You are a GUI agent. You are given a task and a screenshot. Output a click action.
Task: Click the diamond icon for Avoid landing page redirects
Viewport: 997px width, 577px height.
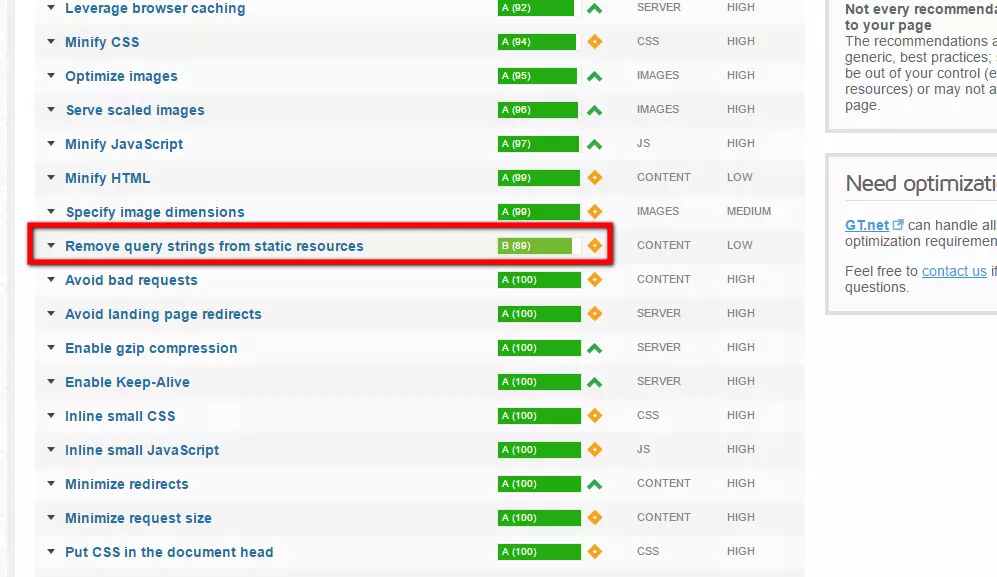[x=596, y=313]
